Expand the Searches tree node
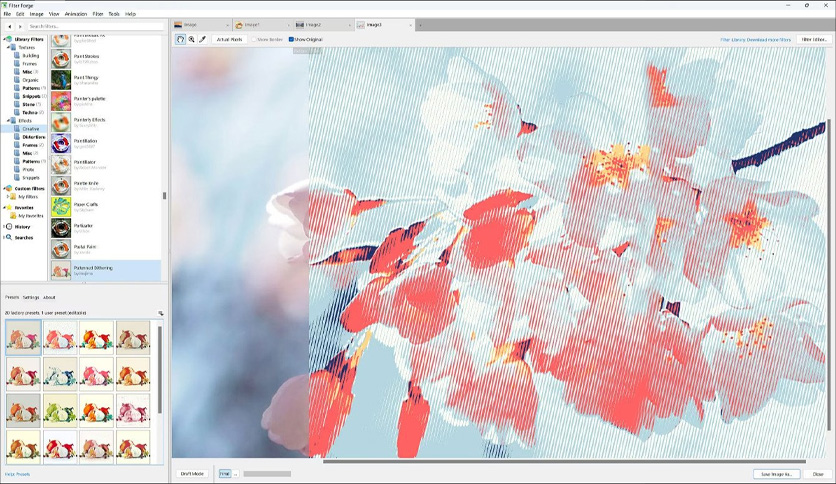 pos(4,237)
